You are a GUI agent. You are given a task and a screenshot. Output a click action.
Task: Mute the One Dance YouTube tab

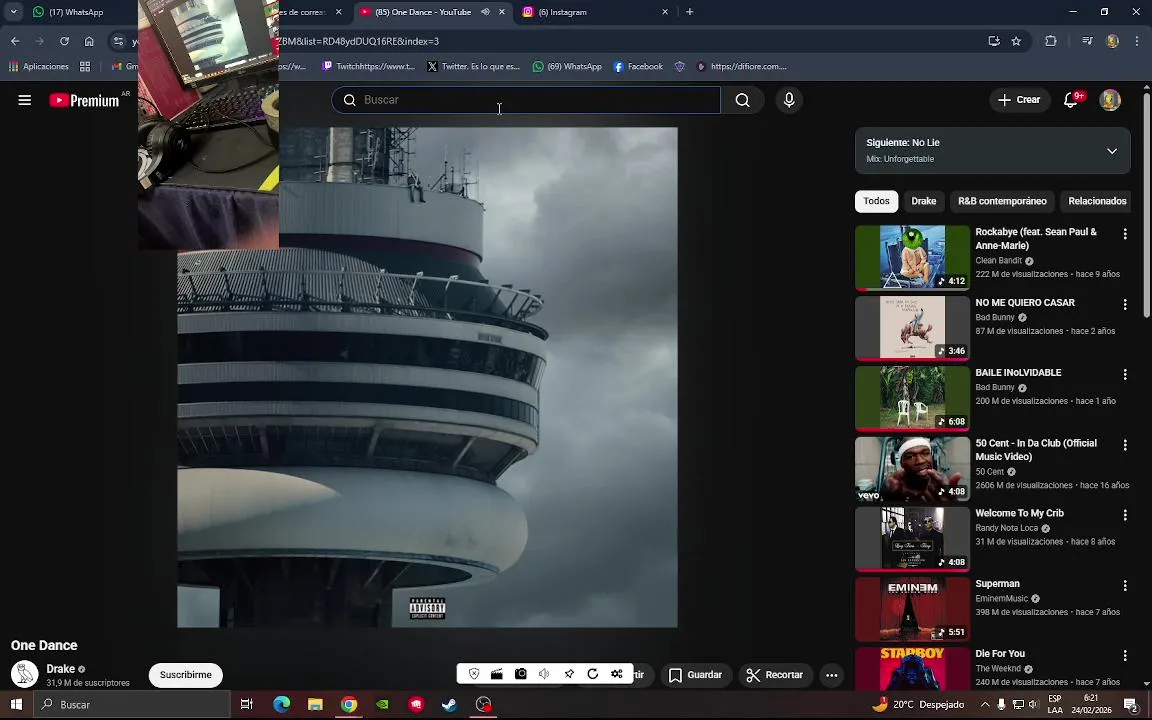point(485,12)
